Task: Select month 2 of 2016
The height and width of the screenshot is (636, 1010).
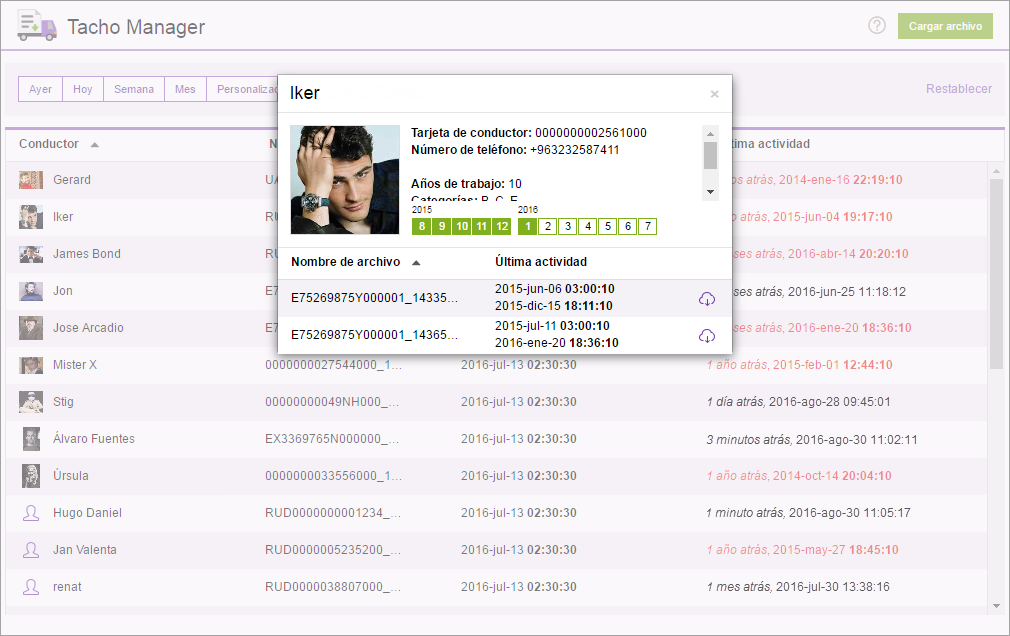Action: point(548,226)
